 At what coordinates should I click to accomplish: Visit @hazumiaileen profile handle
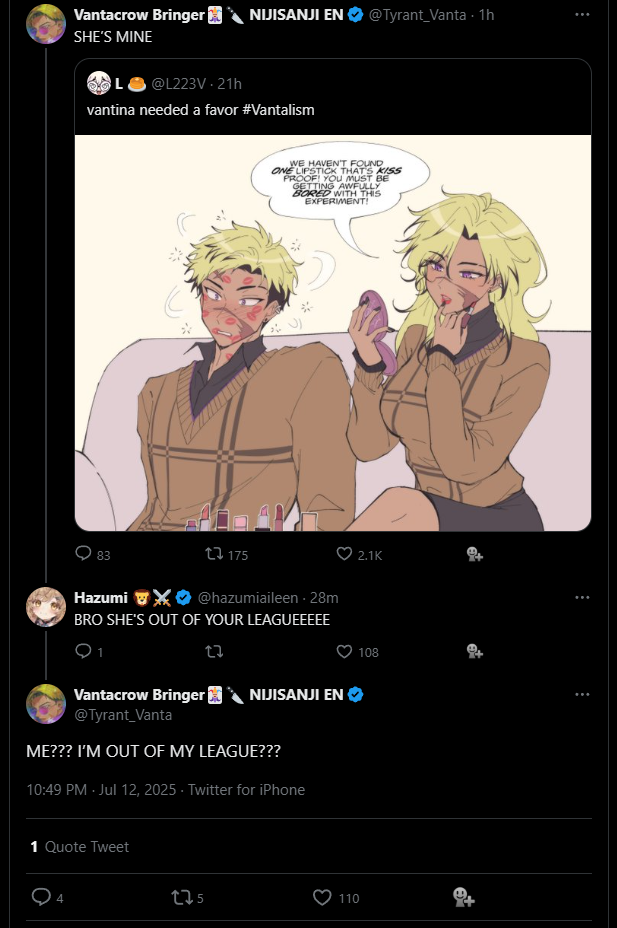click(247, 598)
